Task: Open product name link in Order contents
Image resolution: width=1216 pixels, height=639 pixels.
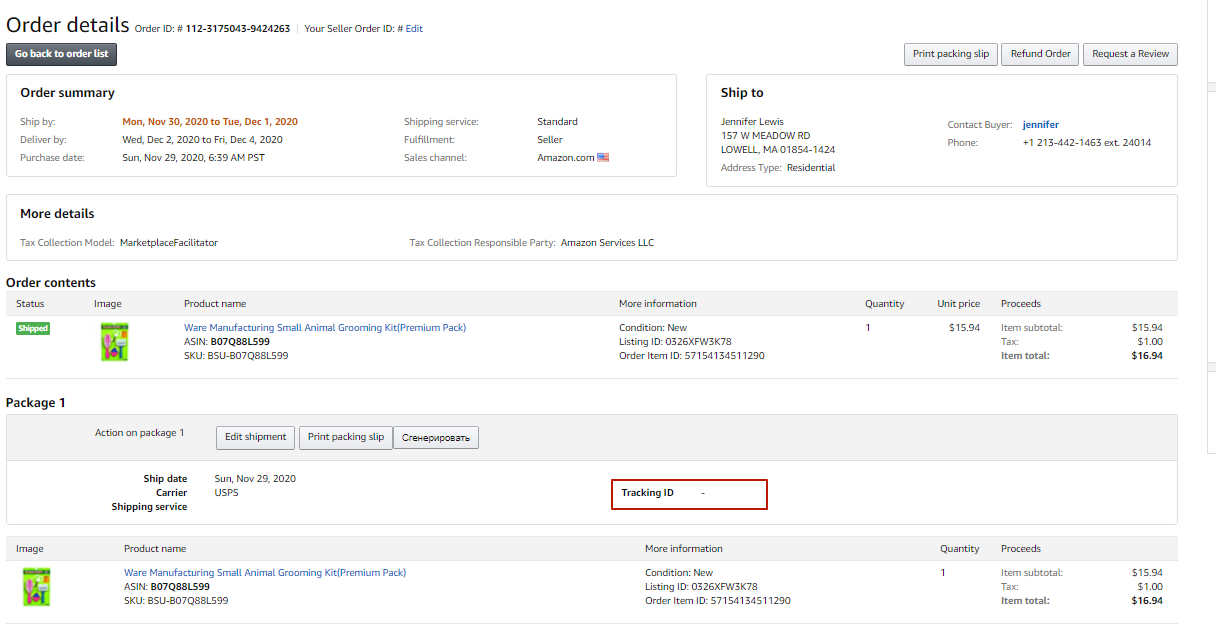Action: pos(324,328)
